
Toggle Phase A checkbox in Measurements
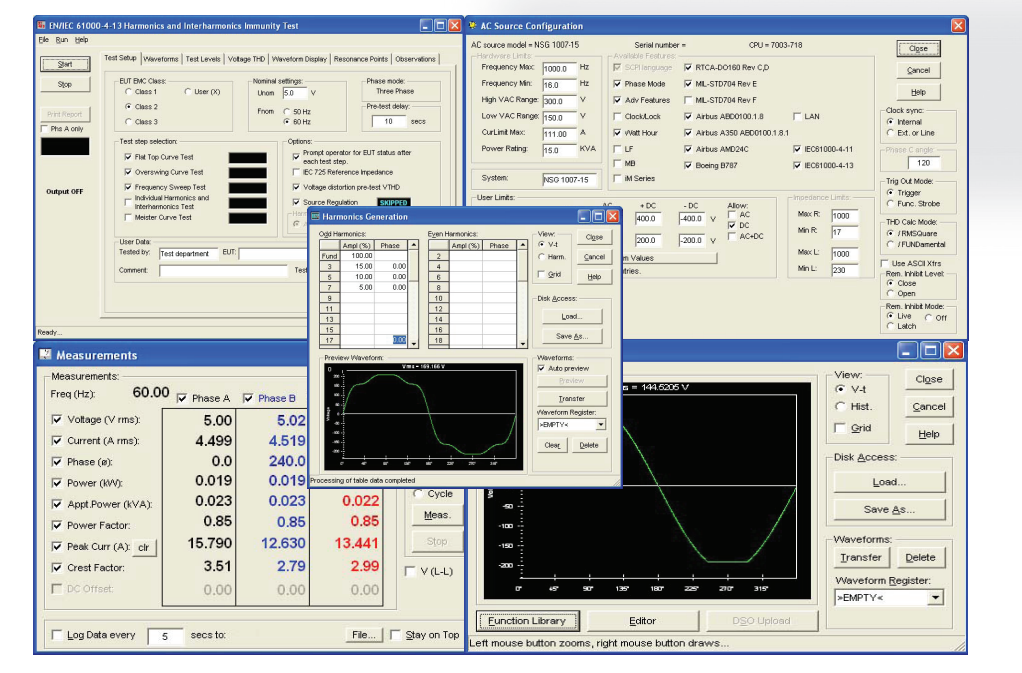click(182, 398)
